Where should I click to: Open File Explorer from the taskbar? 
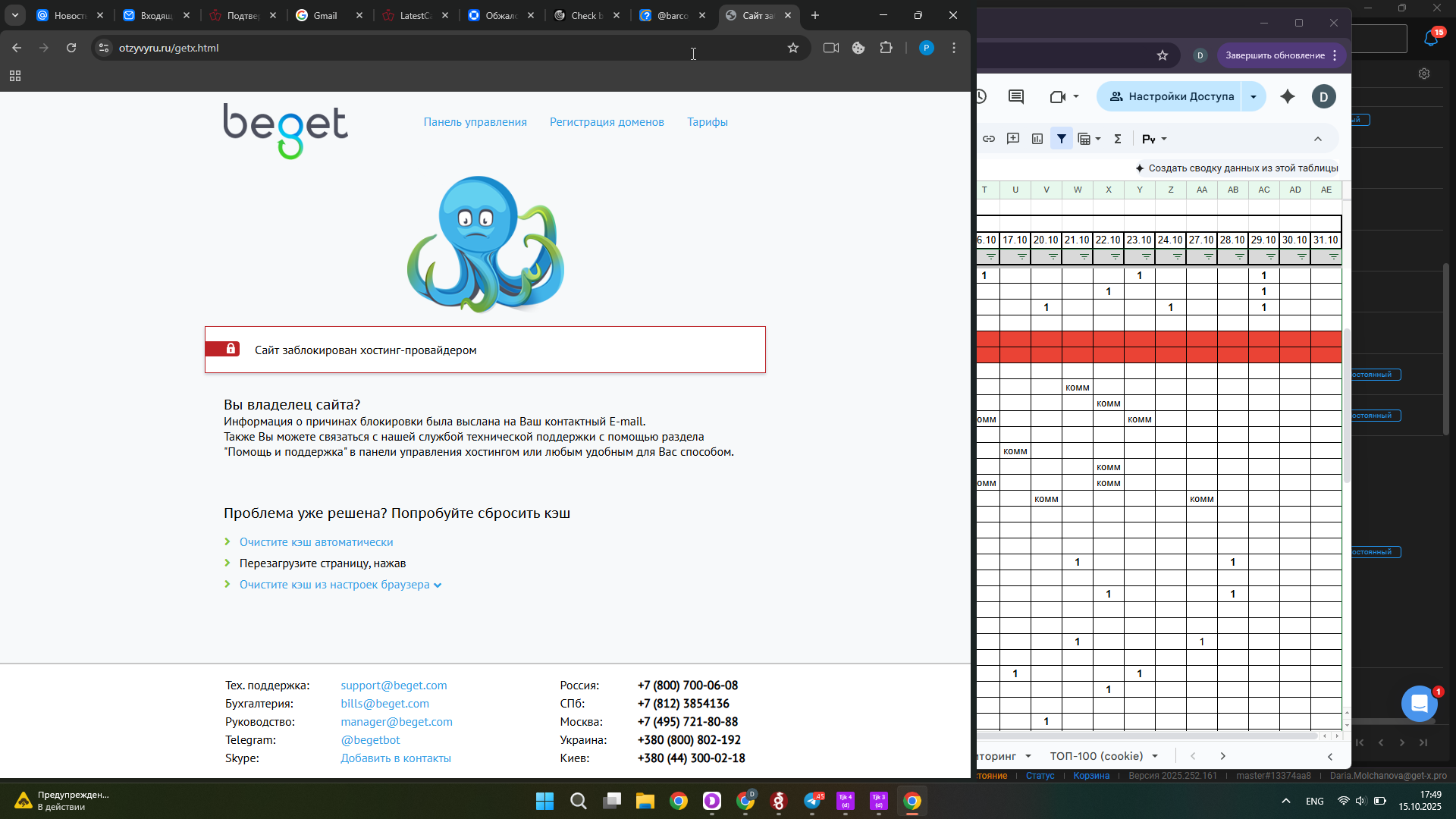(645, 801)
